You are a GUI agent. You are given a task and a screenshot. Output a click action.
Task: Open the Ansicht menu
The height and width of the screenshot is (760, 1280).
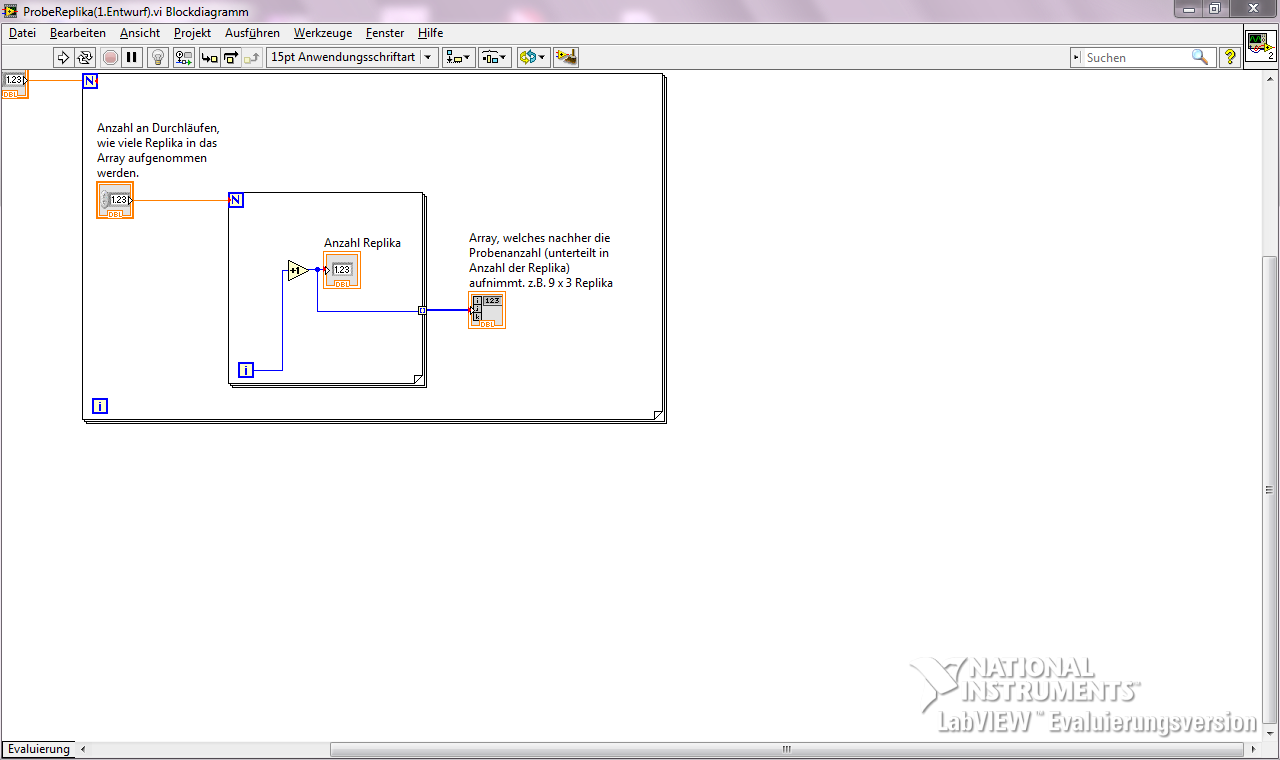[x=140, y=33]
